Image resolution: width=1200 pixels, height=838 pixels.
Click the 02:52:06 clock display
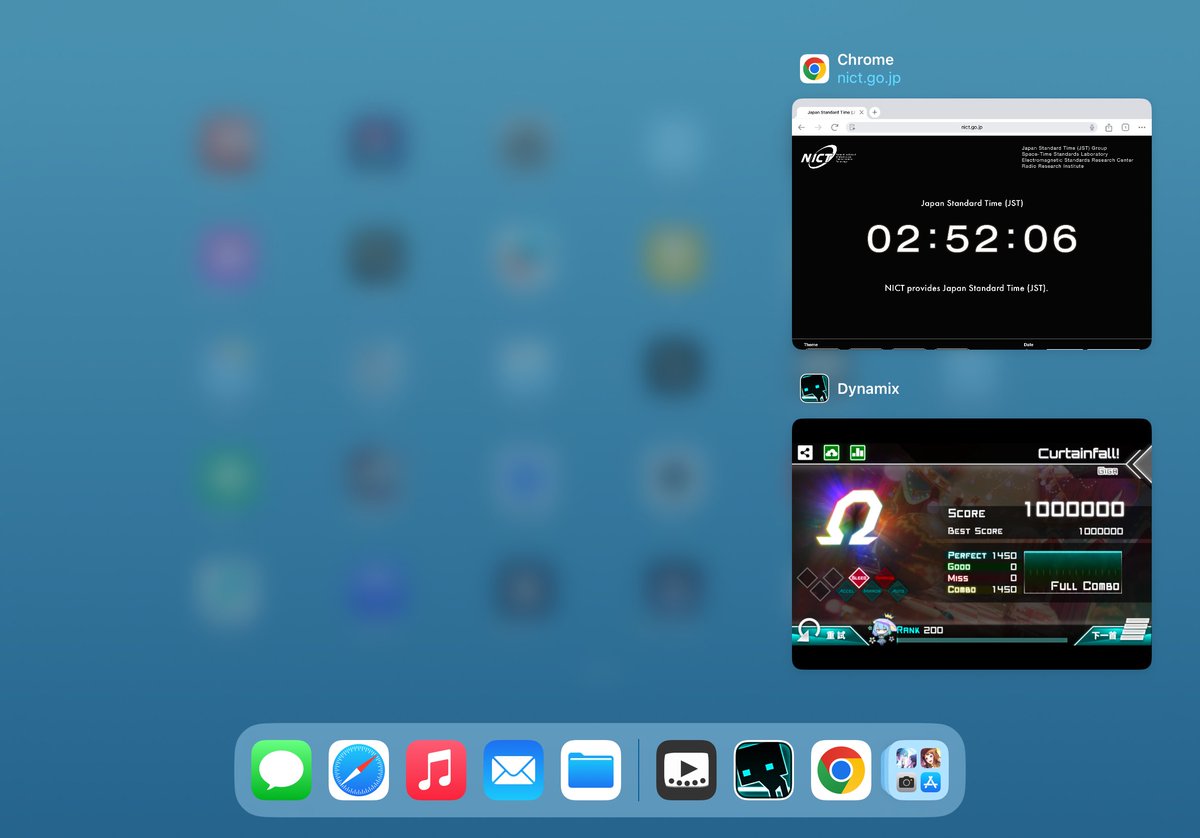[x=972, y=239]
